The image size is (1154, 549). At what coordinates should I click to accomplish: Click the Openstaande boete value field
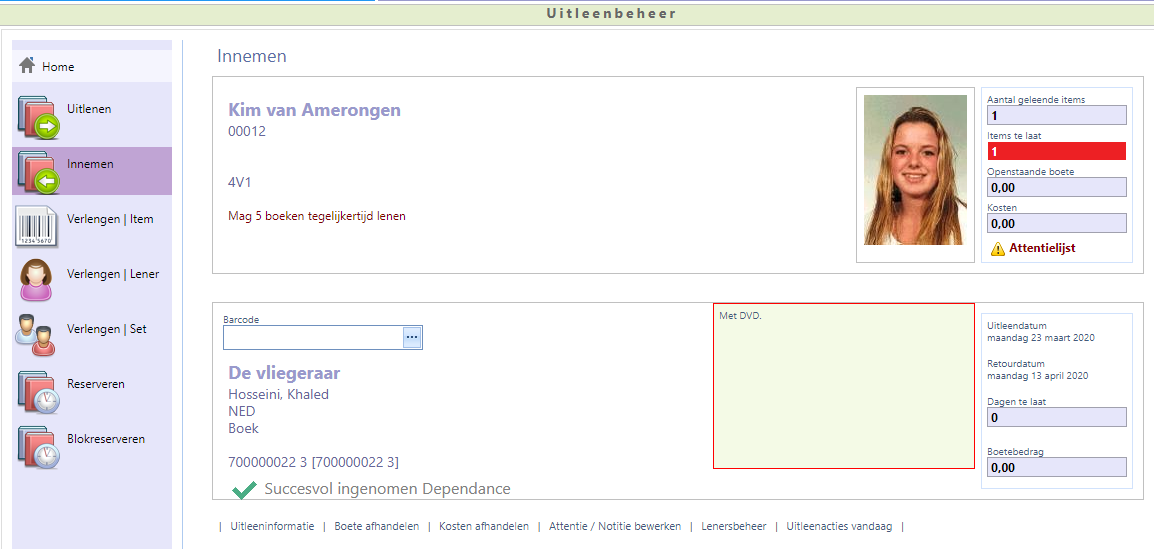[x=1057, y=187]
